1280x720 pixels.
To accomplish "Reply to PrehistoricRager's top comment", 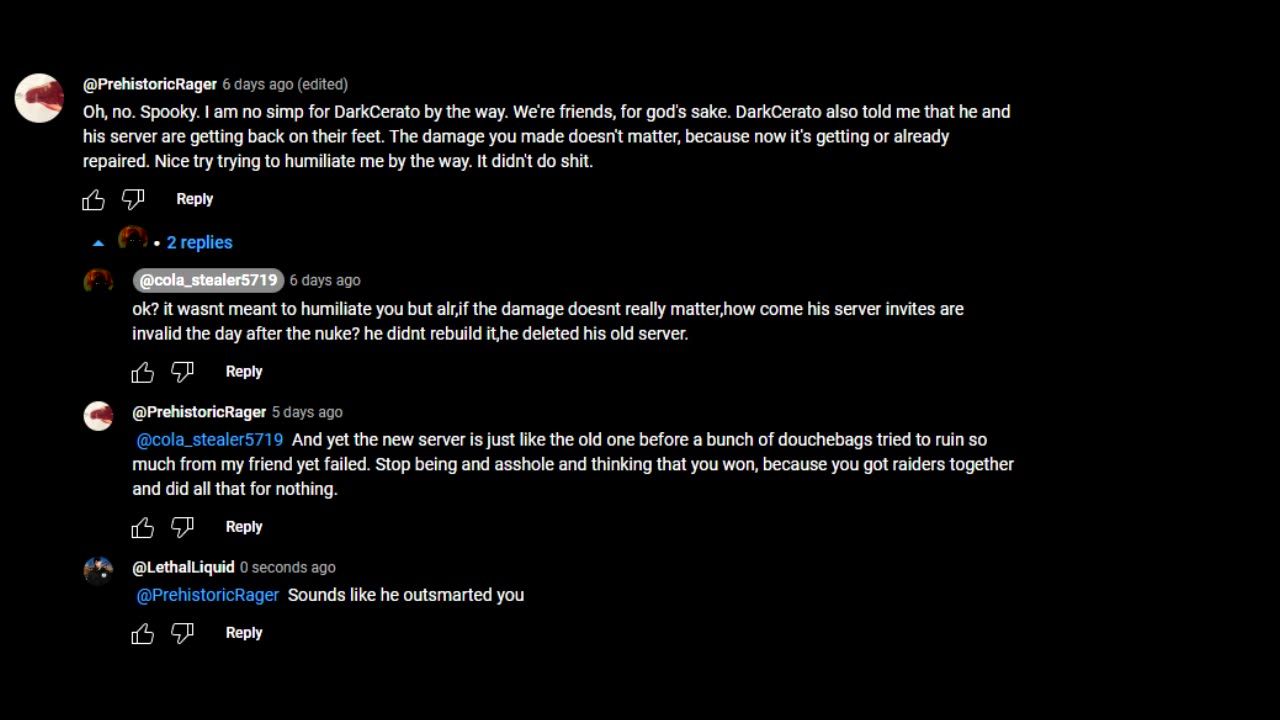I will [x=195, y=199].
